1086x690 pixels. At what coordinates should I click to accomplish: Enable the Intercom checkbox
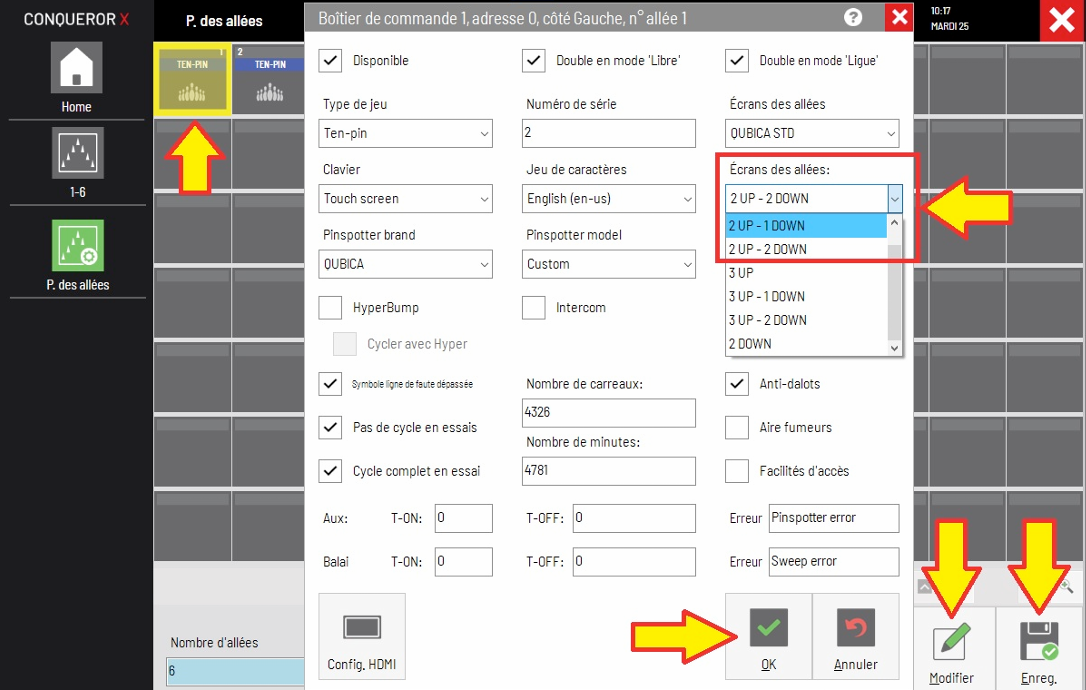pos(533,308)
